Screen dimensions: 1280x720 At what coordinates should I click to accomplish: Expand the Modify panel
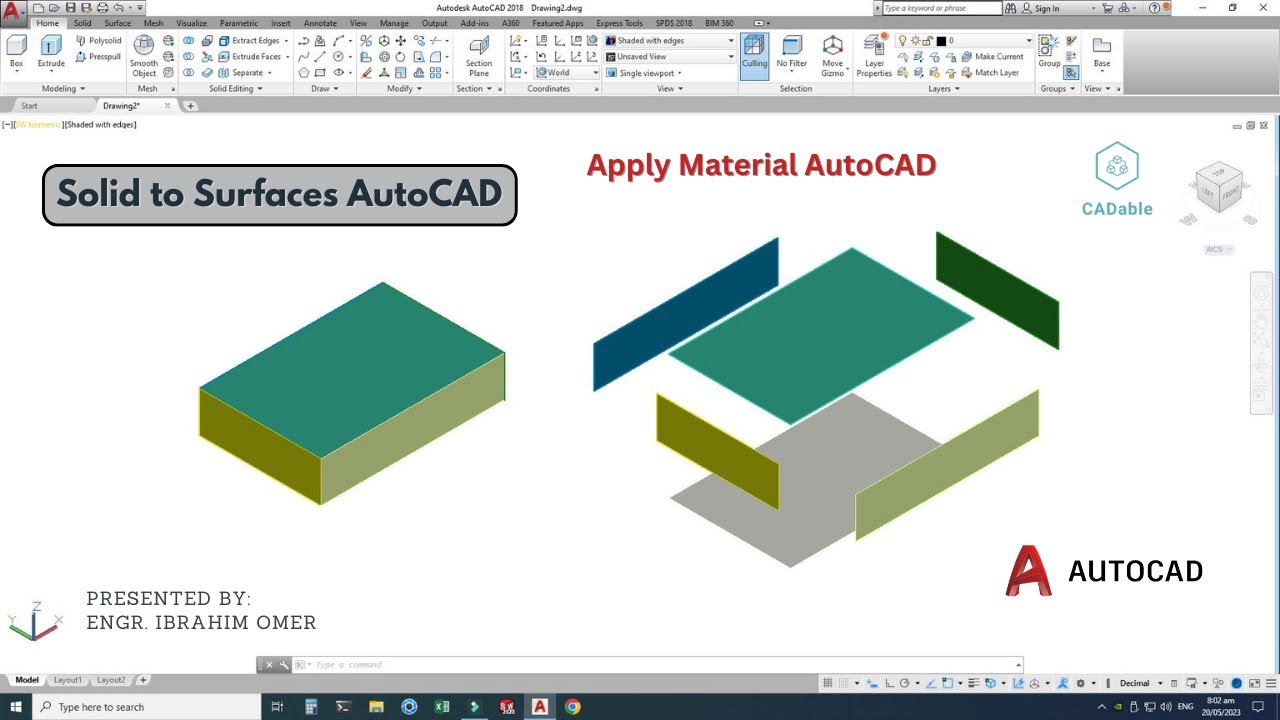tap(404, 89)
